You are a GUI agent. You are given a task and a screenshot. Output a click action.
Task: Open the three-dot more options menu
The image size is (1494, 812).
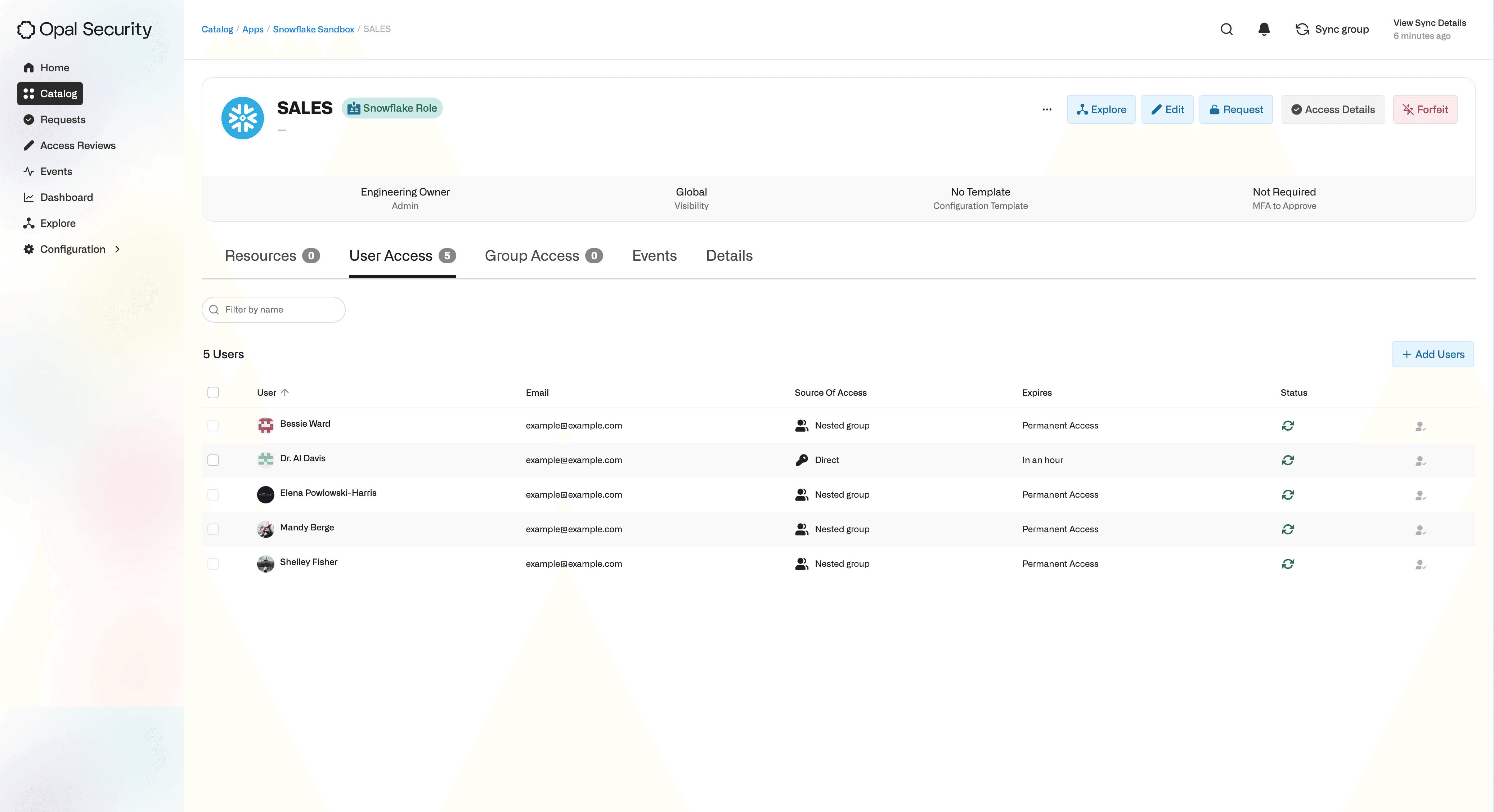tap(1047, 109)
